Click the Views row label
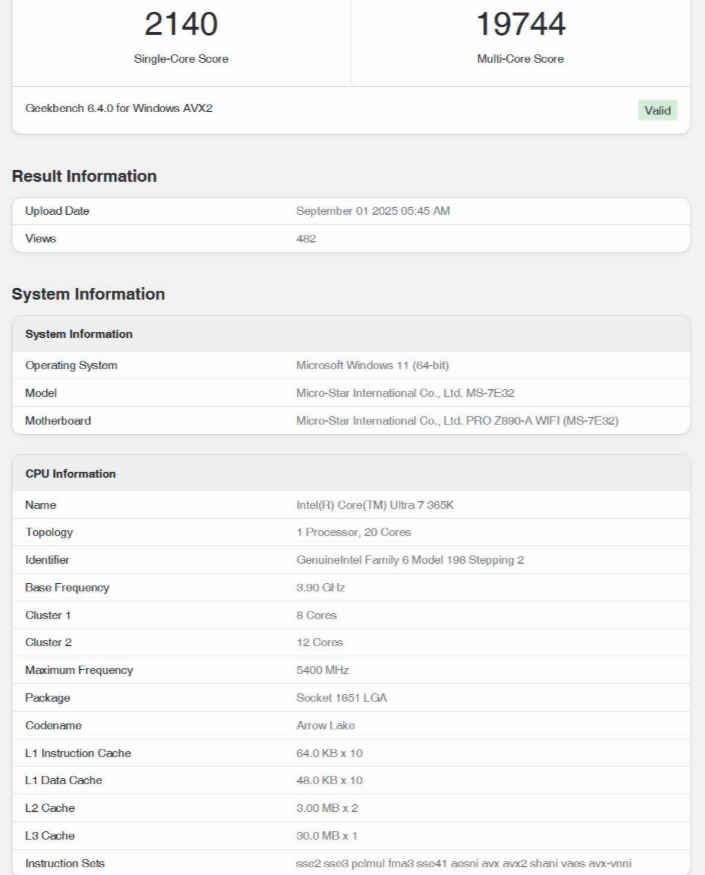The height and width of the screenshot is (875, 705). click(x=40, y=239)
